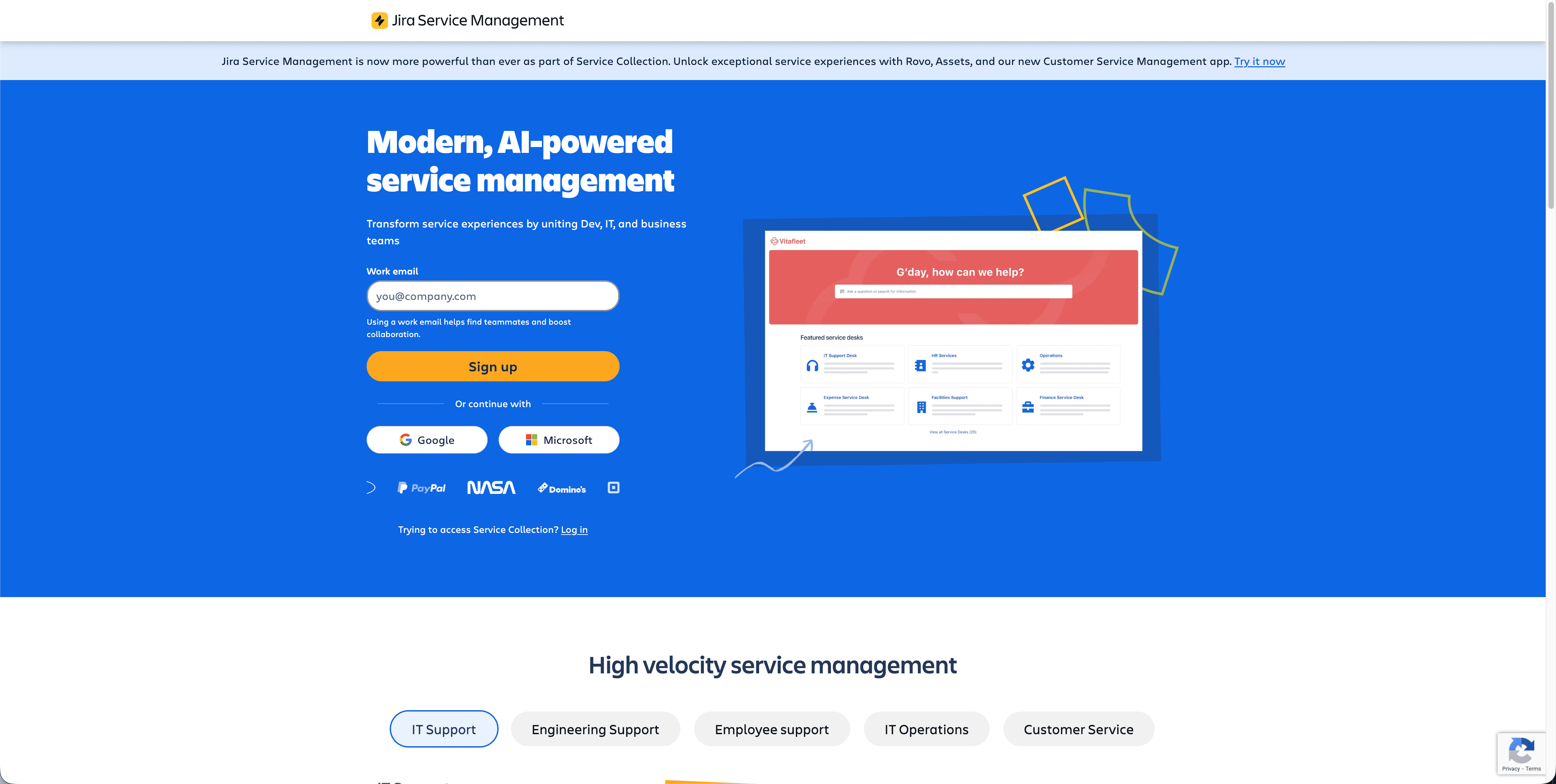Click the Domino's logo
The height and width of the screenshot is (784, 1556).
[x=562, y=488]
